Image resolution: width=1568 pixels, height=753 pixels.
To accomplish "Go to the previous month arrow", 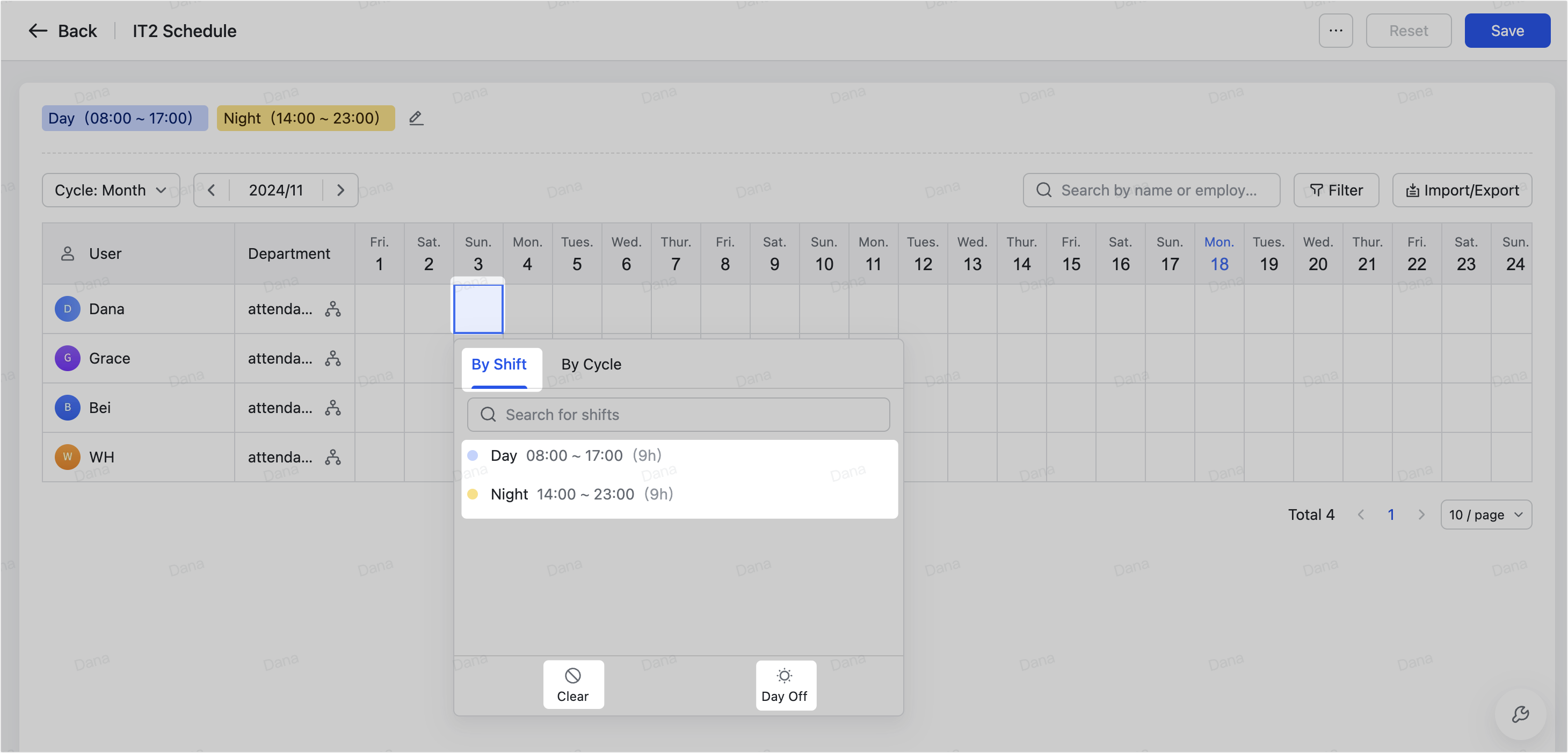I will (211, 191).
